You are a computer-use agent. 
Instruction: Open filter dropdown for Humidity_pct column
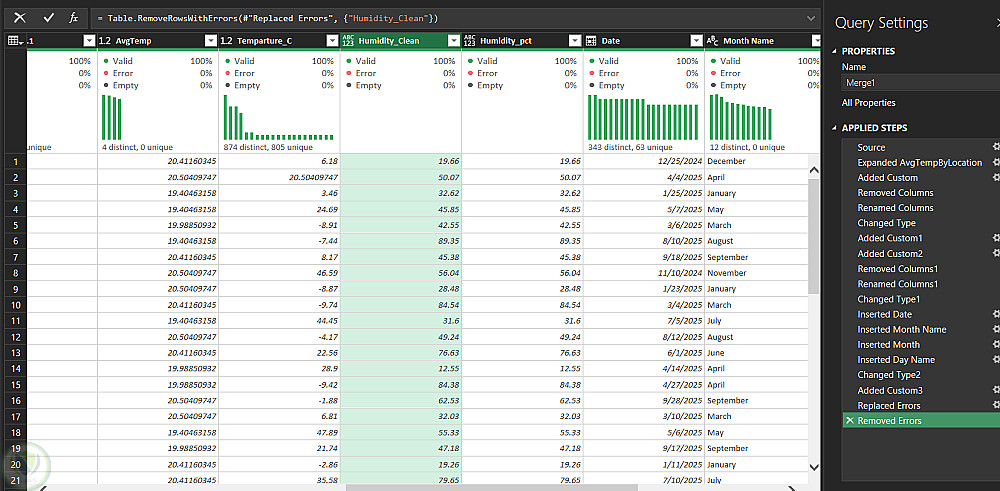(x=574, y=41)
